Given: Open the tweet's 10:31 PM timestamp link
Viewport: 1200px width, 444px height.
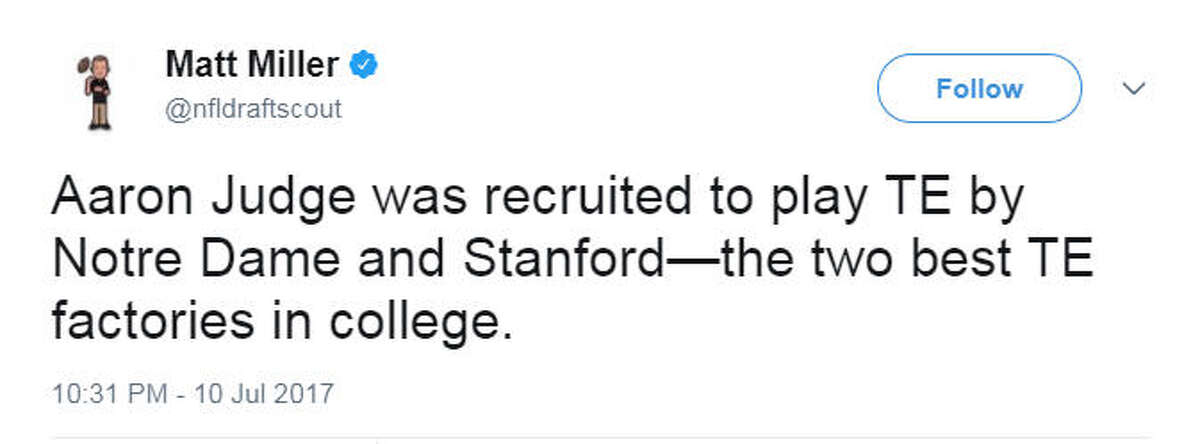Looking at the screenshot, I should 107,390.
